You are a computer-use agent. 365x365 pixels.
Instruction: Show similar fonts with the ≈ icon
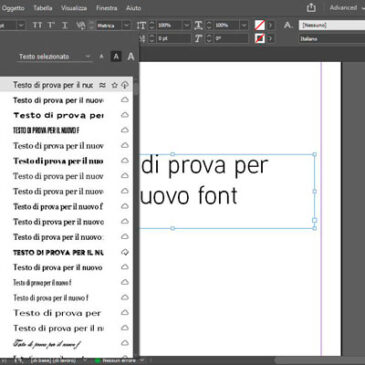point(102,85)
